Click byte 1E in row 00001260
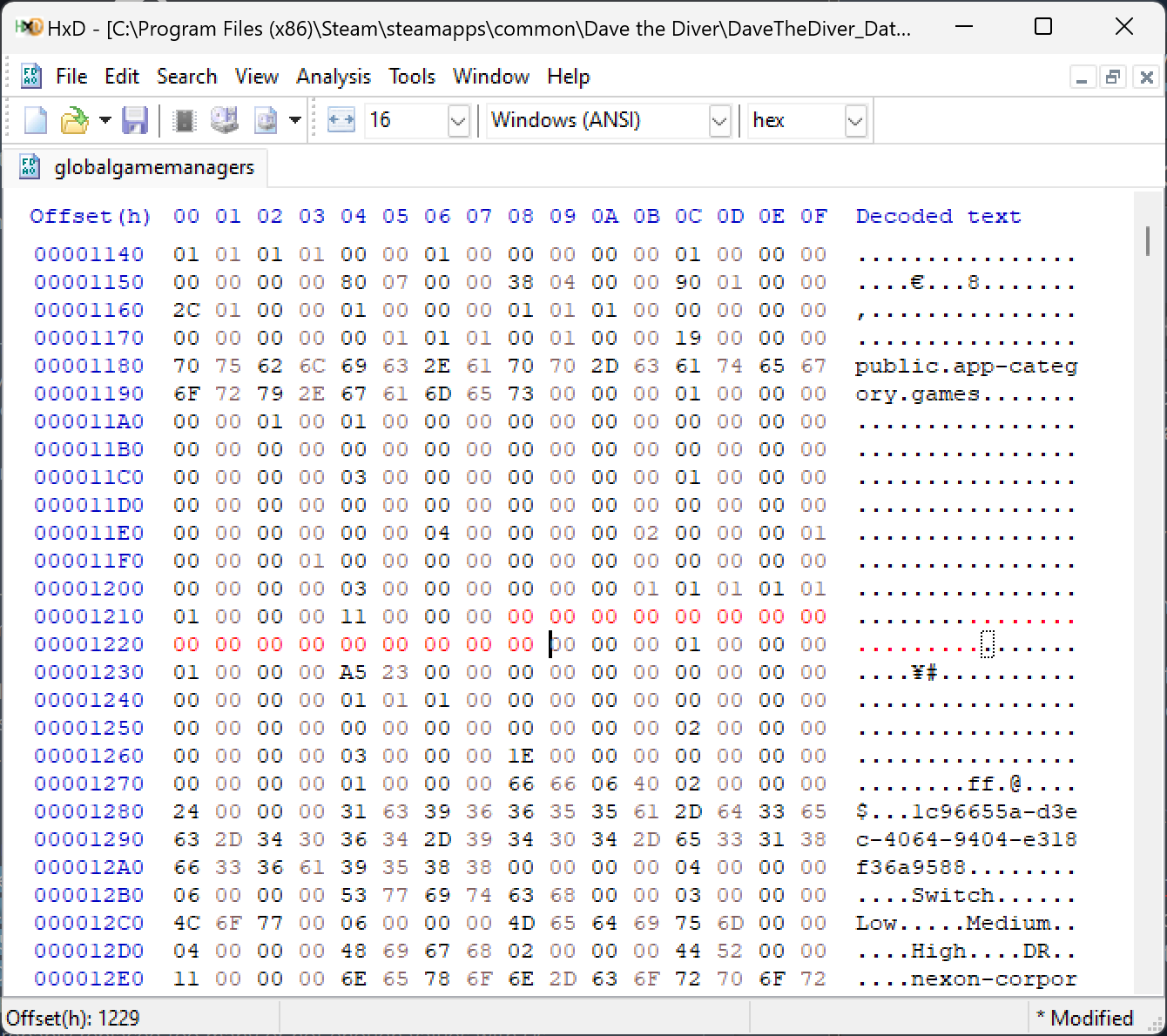This screenshot has height=1036, width=1167. click(521, 756)
